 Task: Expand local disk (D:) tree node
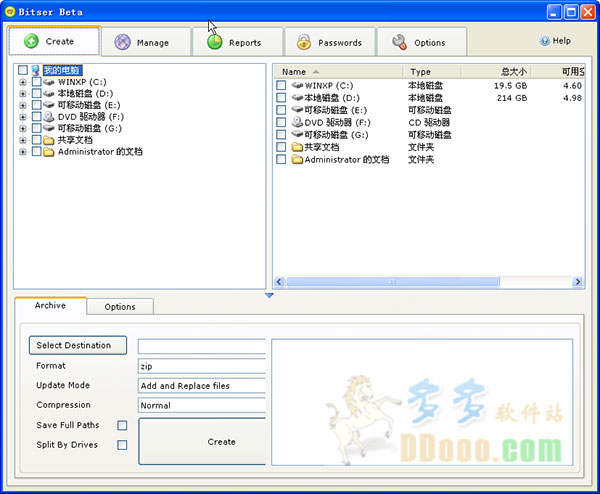pos(23,94)
